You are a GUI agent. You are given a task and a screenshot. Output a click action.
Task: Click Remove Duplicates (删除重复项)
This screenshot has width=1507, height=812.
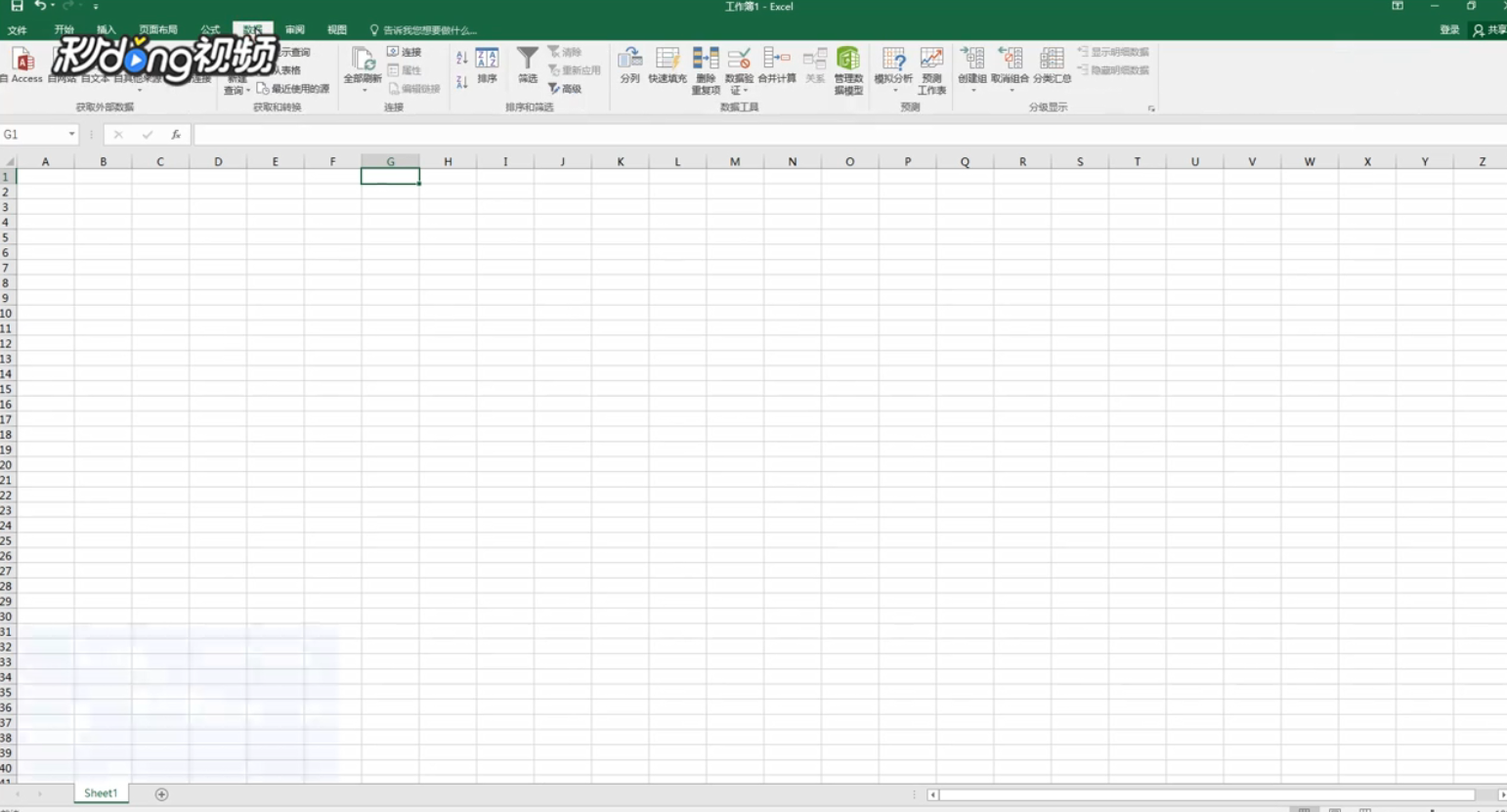(706, 70)
